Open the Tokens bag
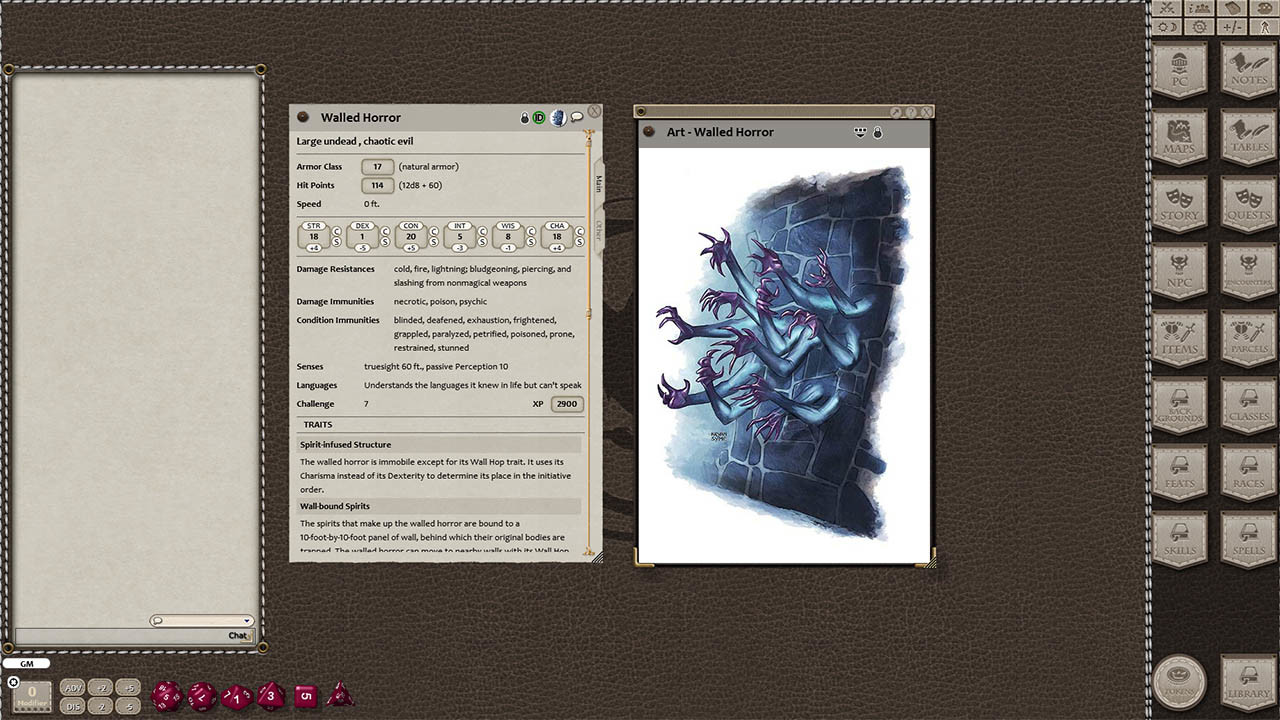1280x720 pixels. pyautogui.click(x=1179, y=679)
